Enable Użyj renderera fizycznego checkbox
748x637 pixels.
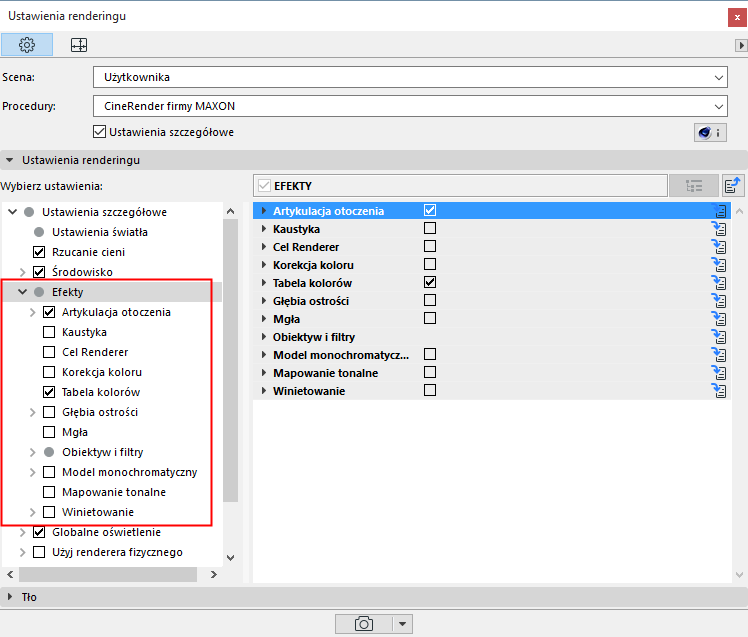[39, 552]
